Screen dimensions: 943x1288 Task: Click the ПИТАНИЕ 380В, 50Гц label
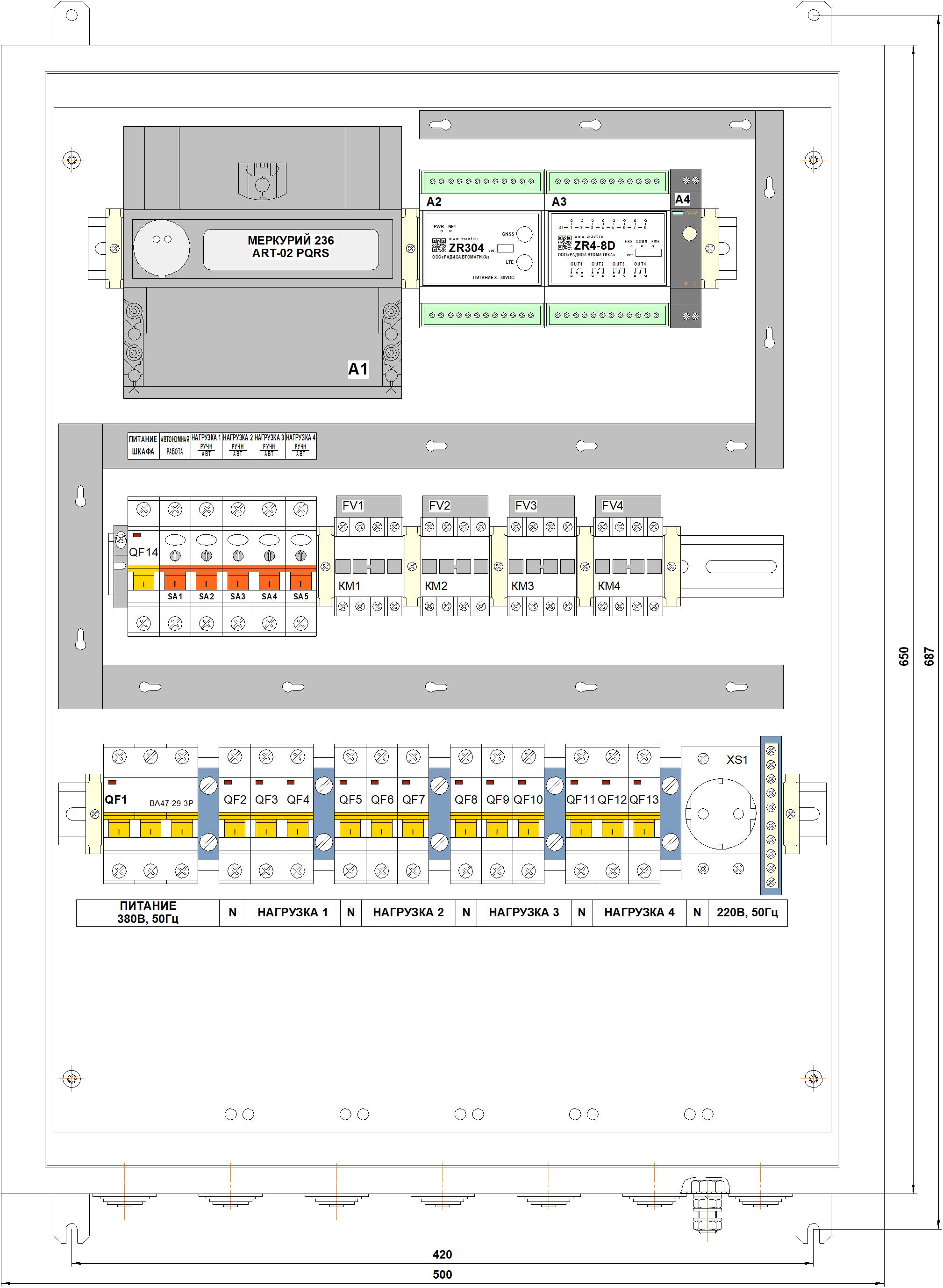click(148, 912)
